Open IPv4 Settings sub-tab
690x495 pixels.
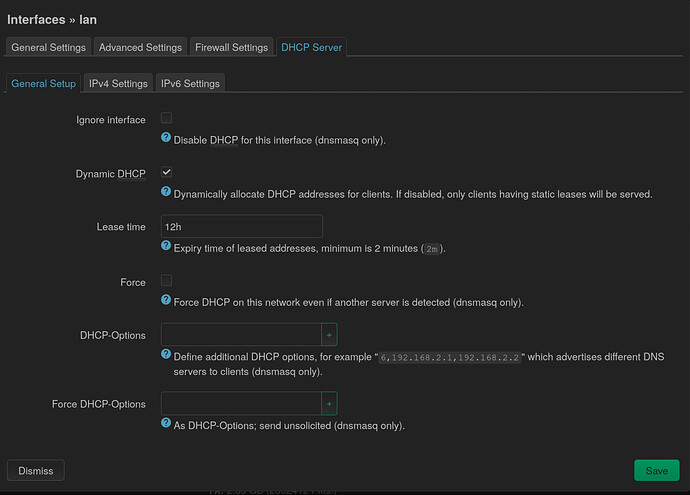click(118, 84)
